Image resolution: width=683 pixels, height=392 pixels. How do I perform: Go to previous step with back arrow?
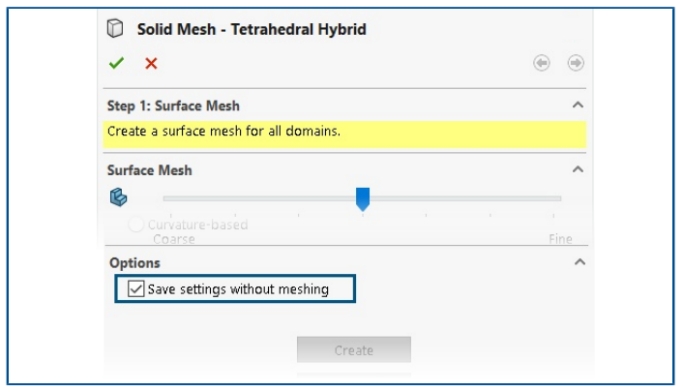(x=541, y=63)
